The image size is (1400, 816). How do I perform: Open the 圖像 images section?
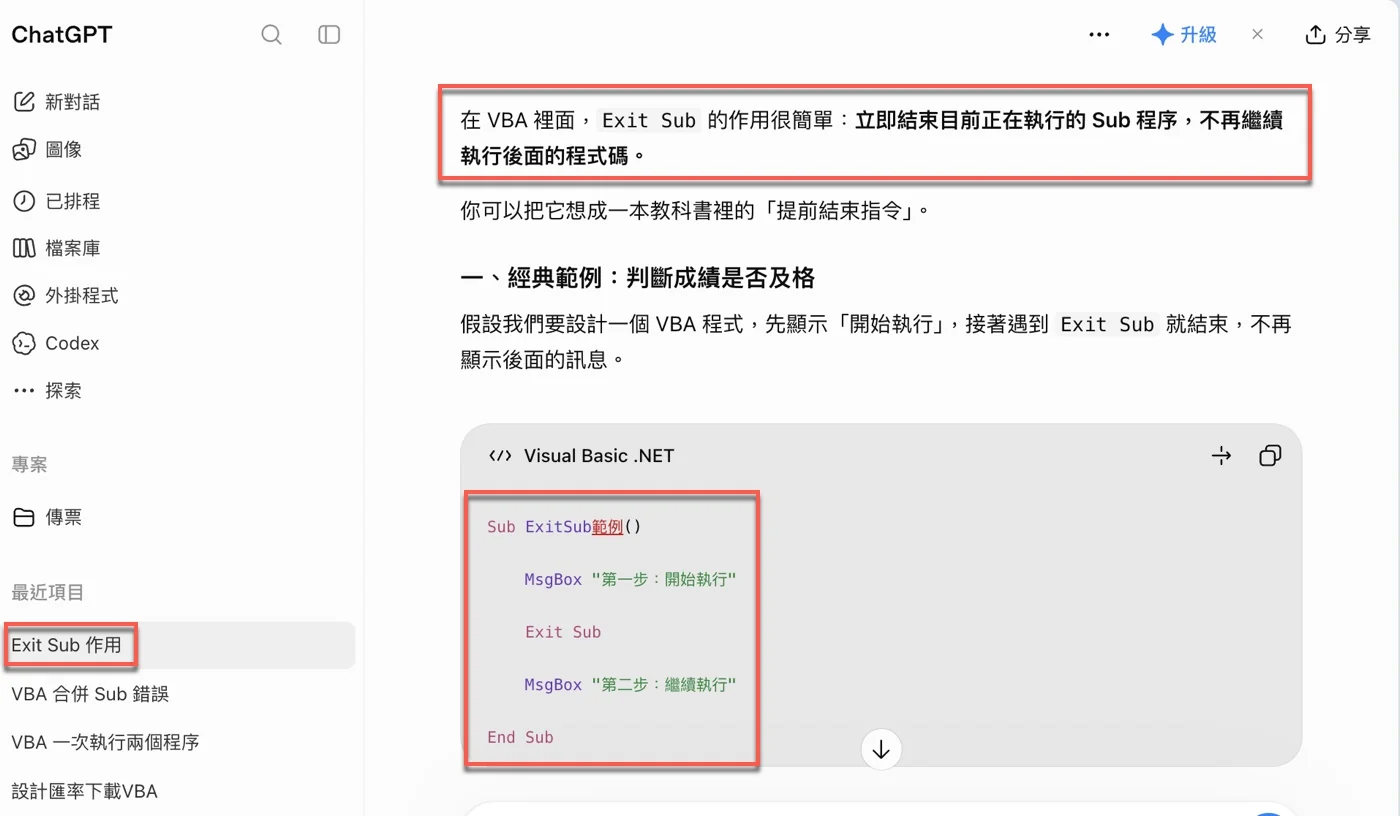tap(47, 150)
